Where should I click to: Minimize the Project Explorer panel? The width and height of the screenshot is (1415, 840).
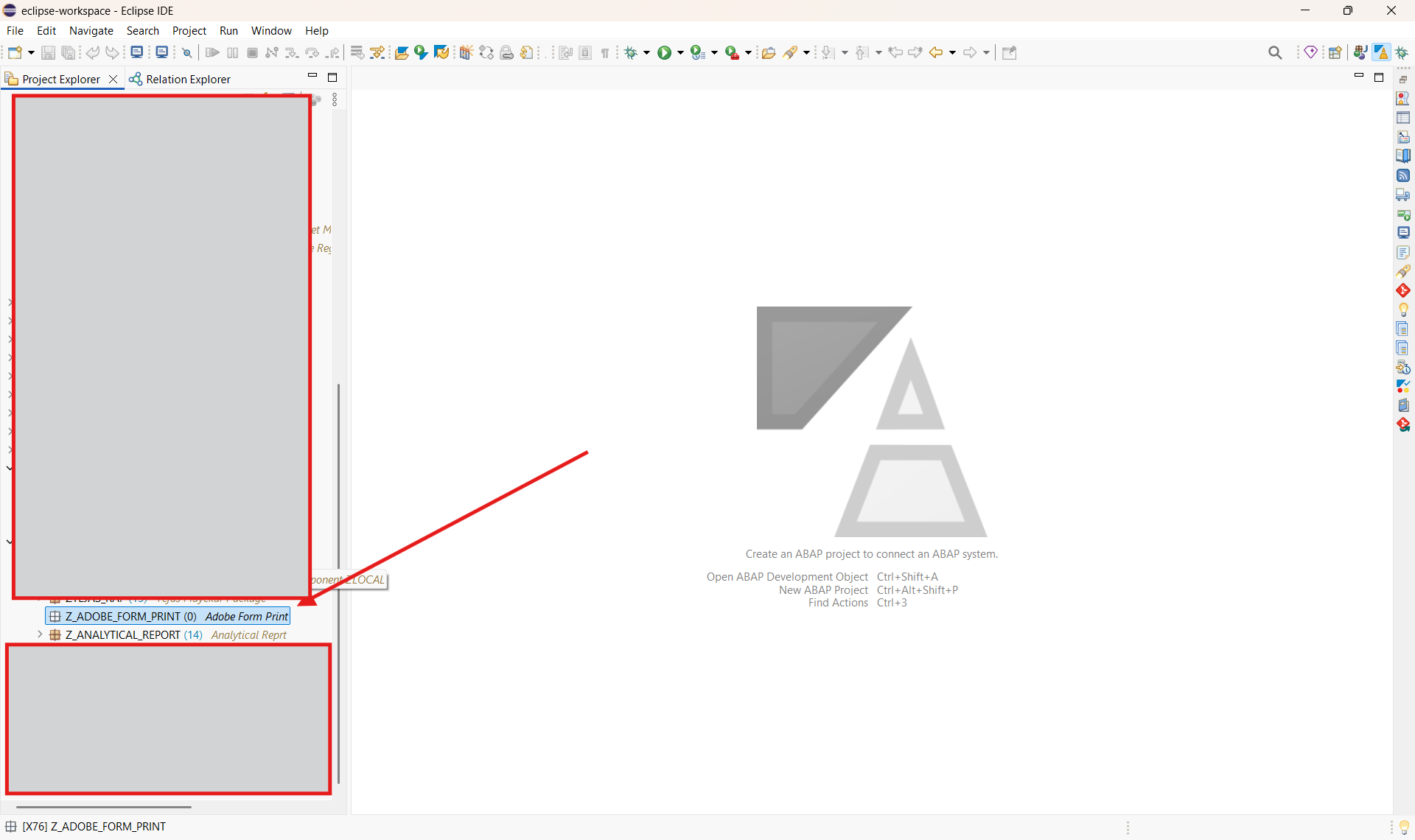point(312,77)
